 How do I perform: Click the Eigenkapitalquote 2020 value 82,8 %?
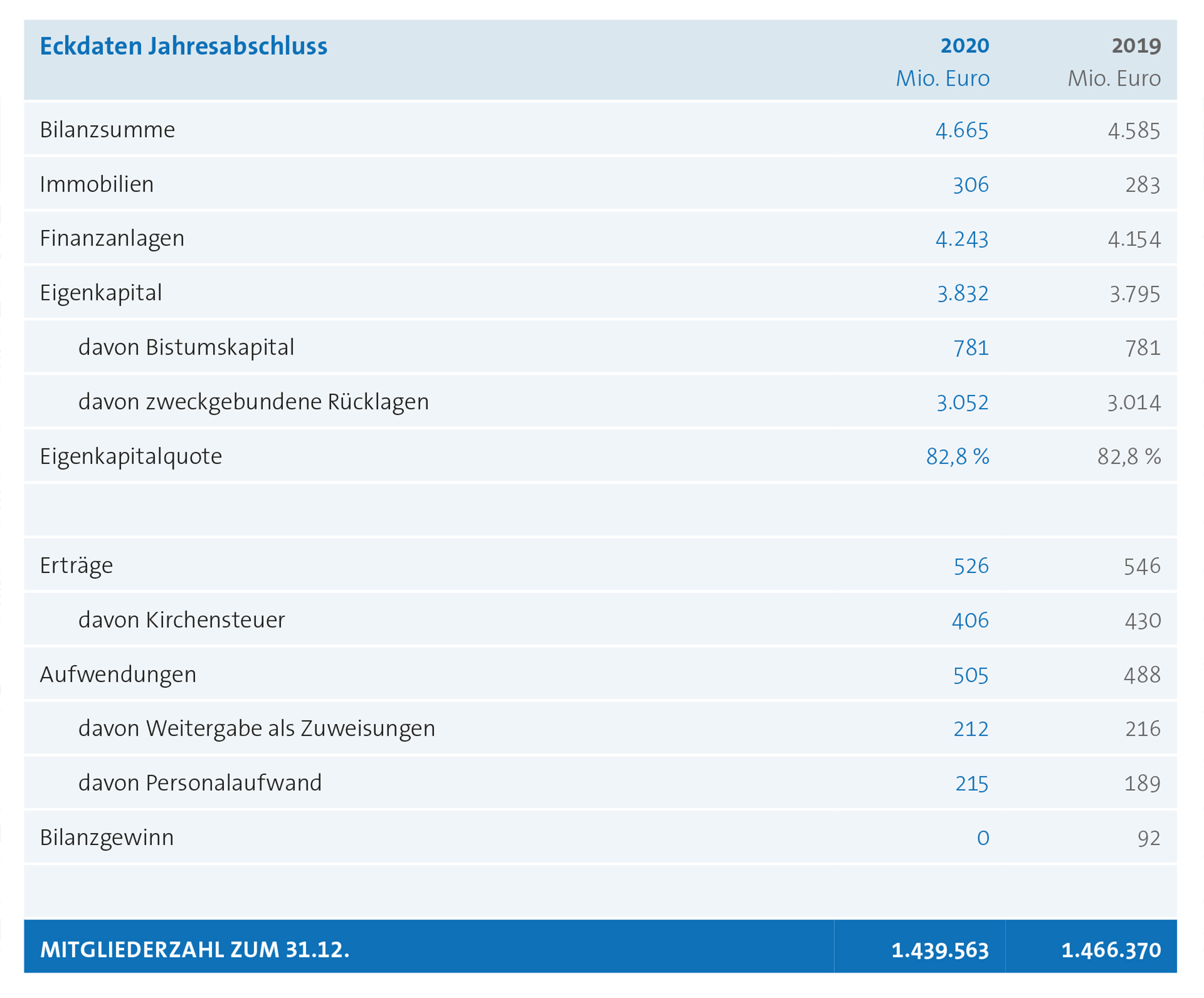tap(957, 457)
